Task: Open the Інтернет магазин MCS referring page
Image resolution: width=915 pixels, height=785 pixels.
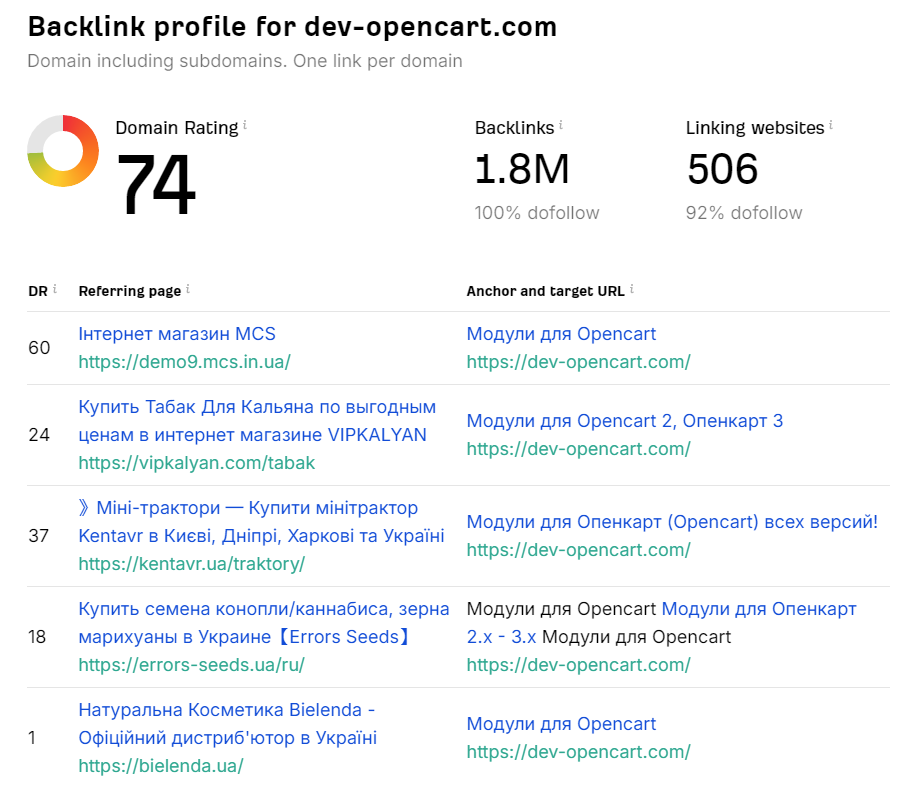Action: coord(177,334)
